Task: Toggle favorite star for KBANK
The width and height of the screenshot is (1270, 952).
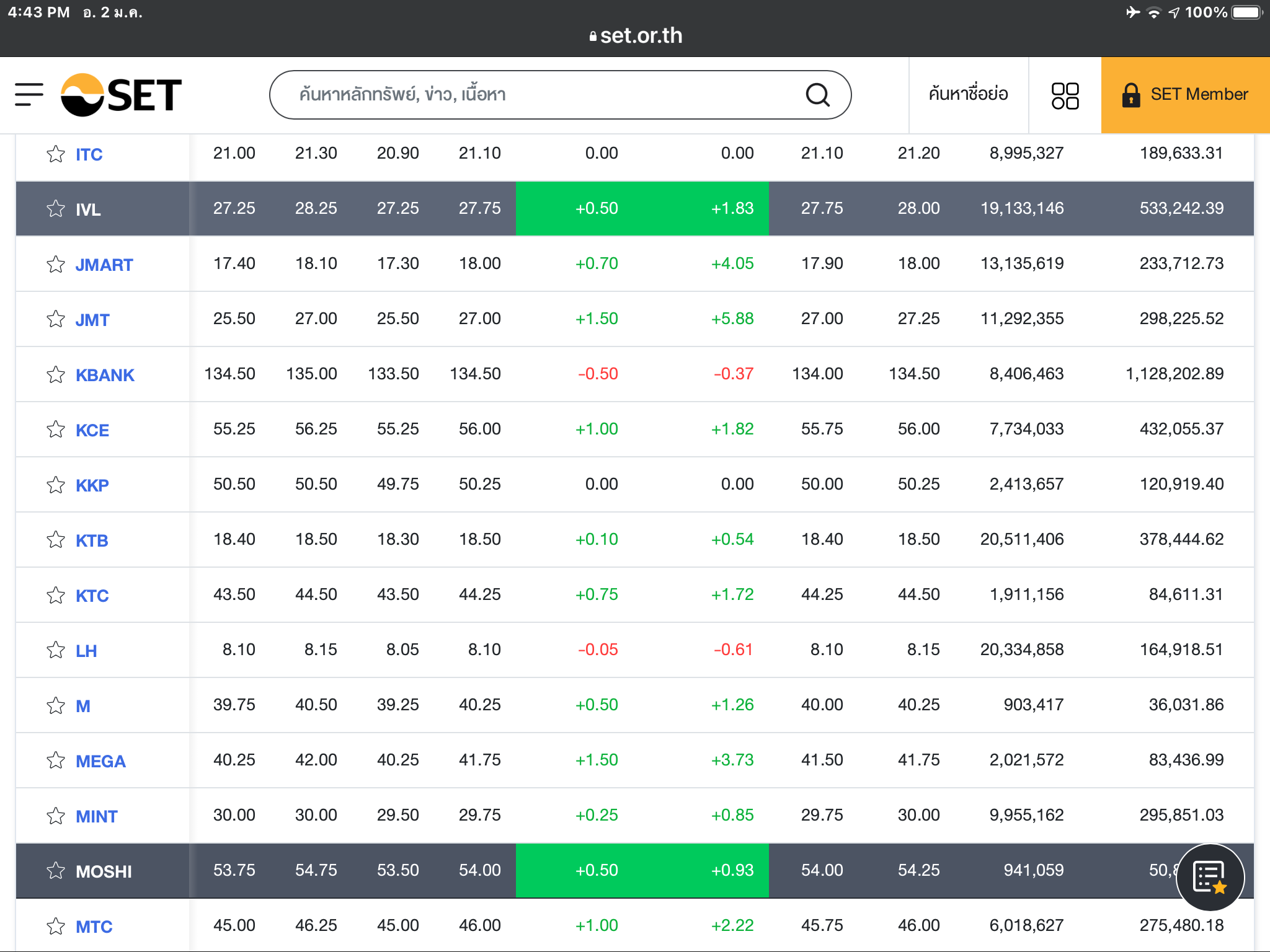Action: point(56,374)
